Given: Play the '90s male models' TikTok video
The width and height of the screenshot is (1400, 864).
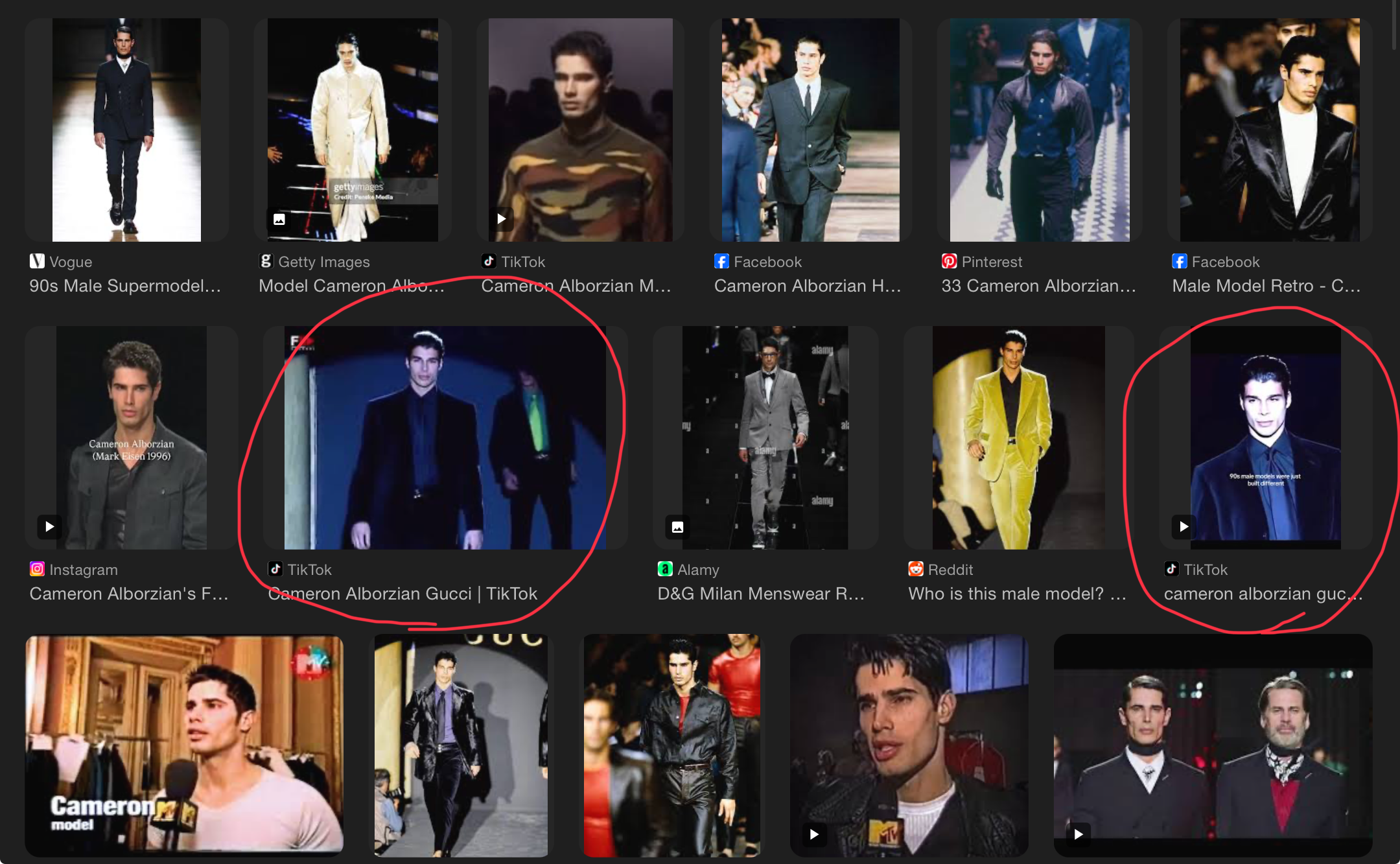Looking at the screenshot, I should click(1184, 526).
